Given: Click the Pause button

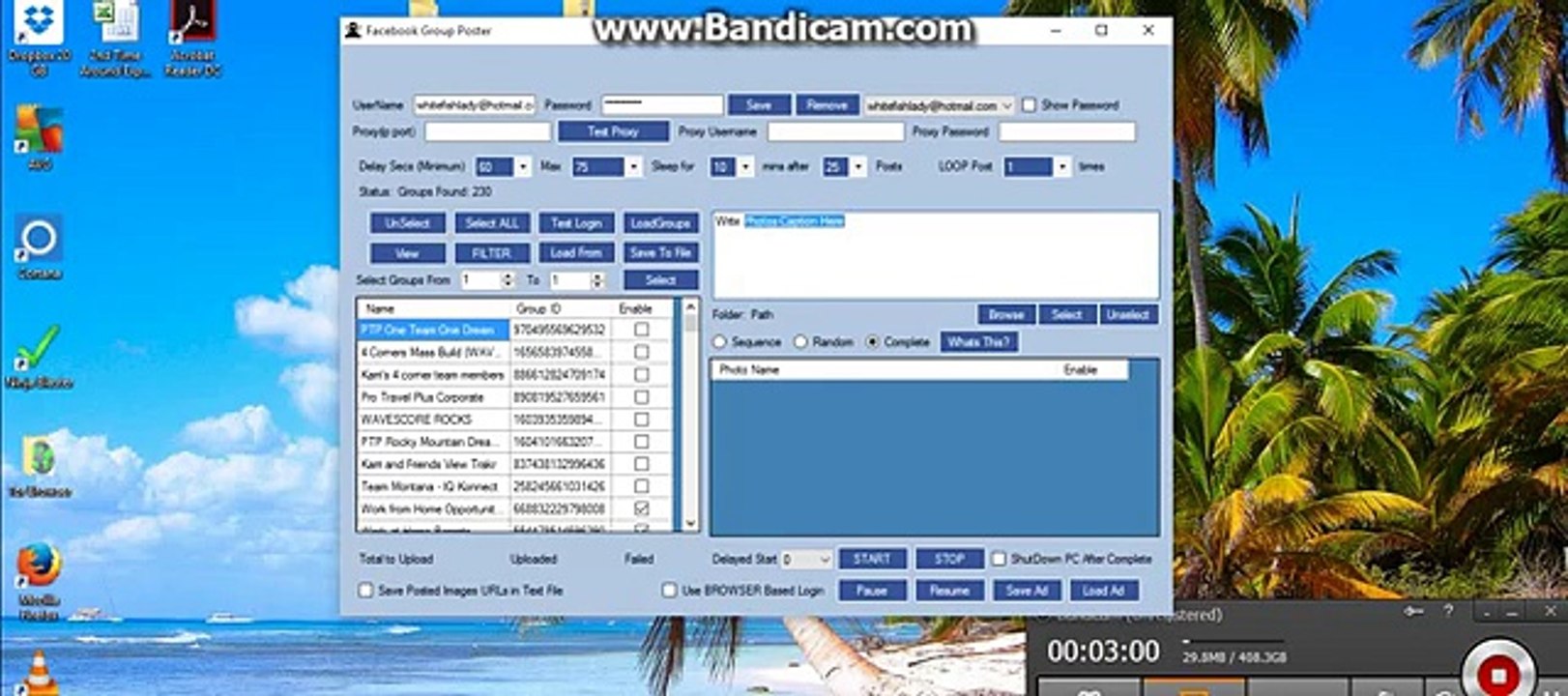Looking at the screenshot, I should 872,591.
